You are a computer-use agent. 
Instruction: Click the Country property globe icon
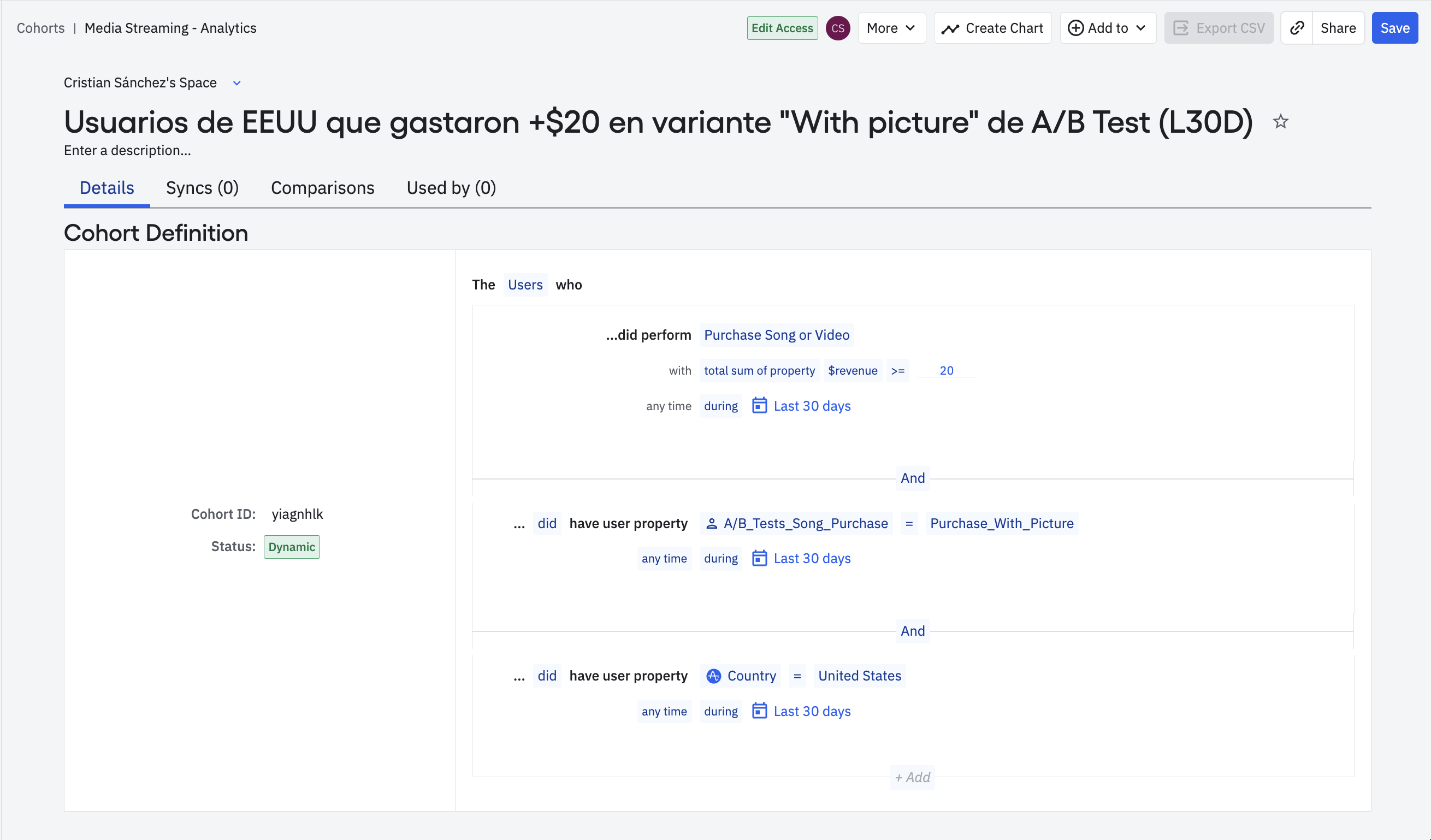pos(713,676)
